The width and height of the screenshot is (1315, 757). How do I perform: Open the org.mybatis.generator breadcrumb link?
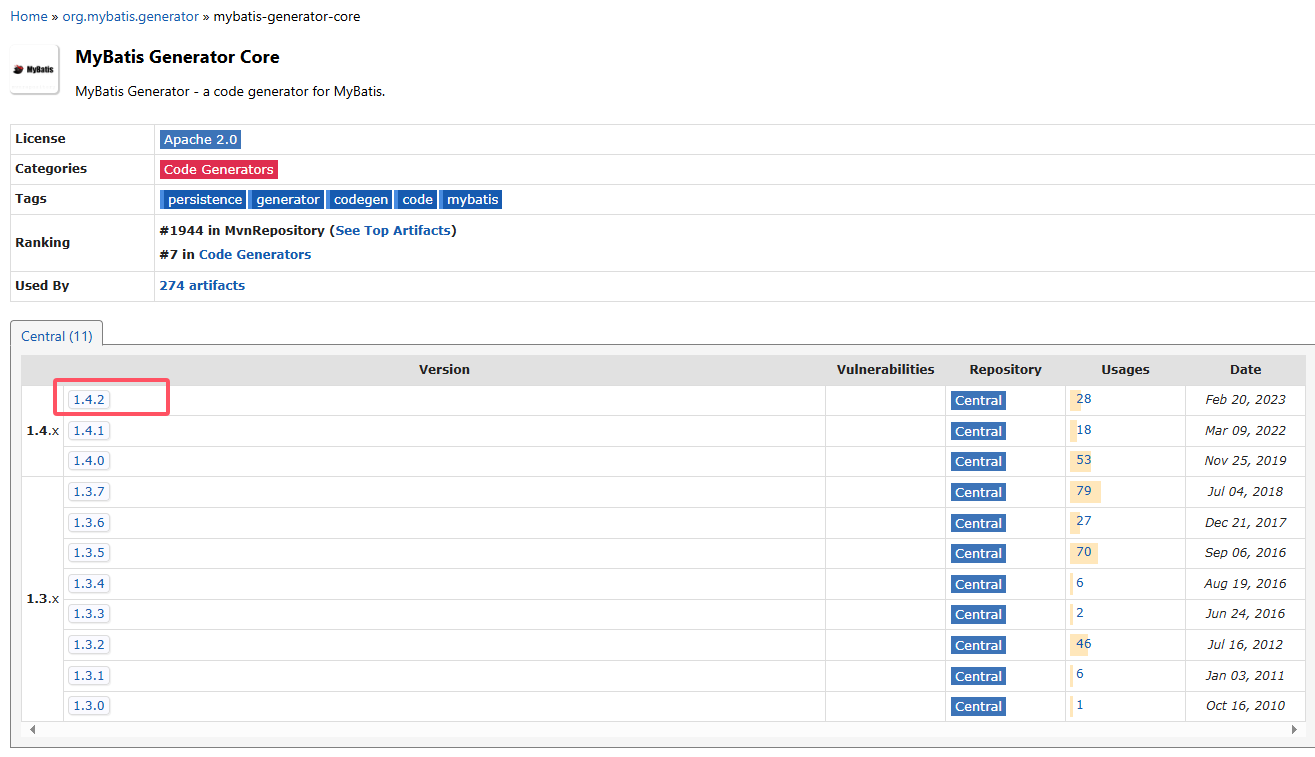[x=130, y=16]
